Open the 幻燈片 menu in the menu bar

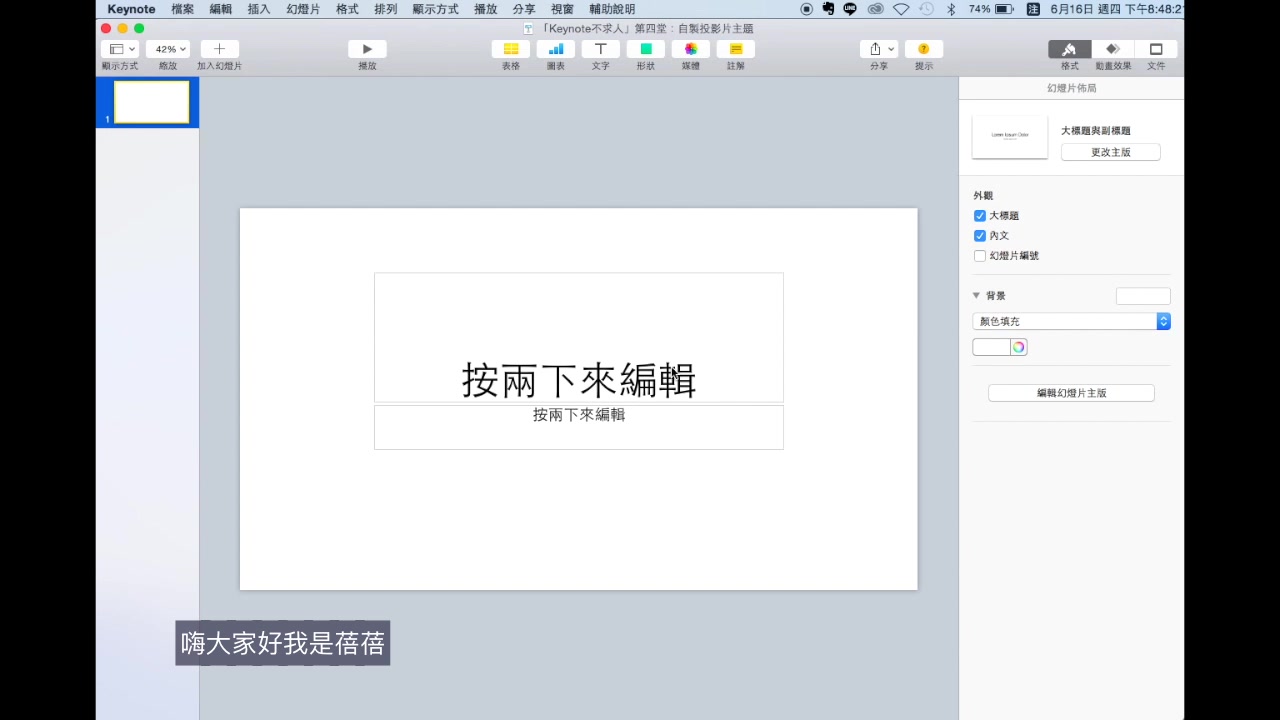coord(304,9)
